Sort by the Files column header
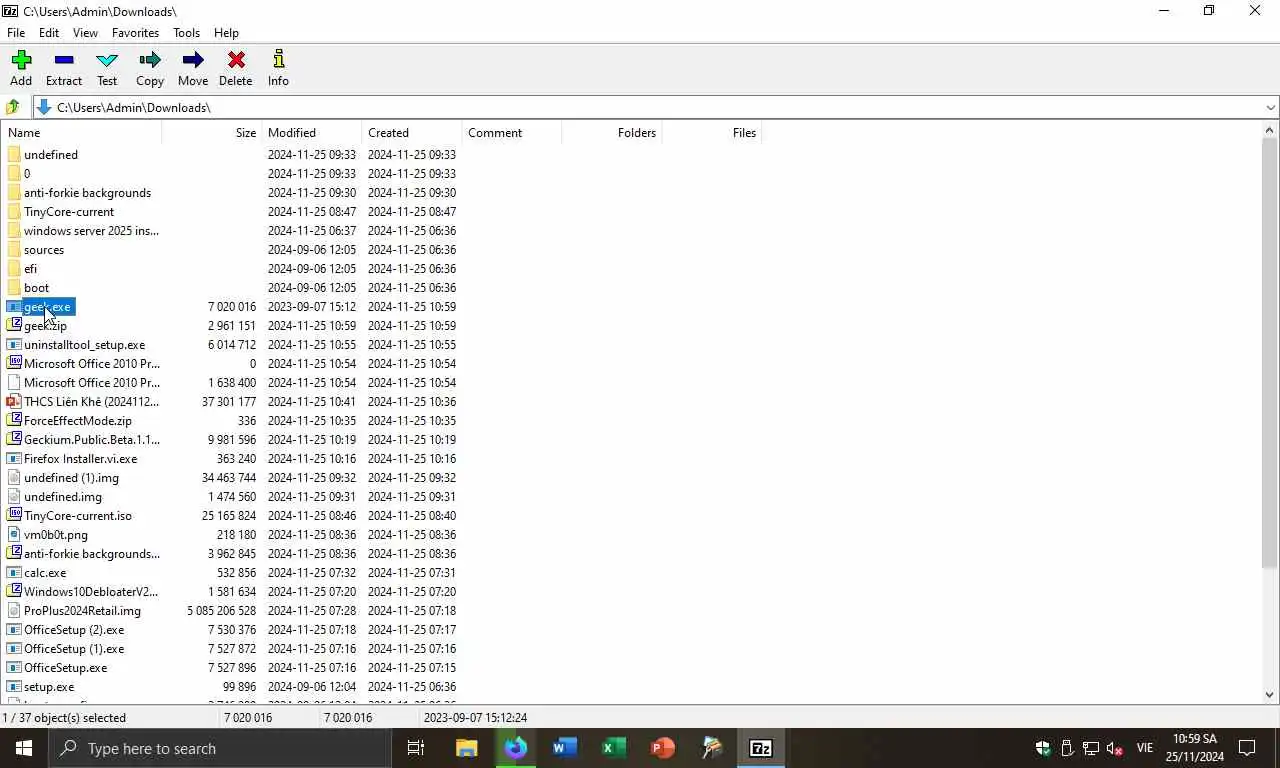This screenshot has height=768, width=1280. coord(712,132)
